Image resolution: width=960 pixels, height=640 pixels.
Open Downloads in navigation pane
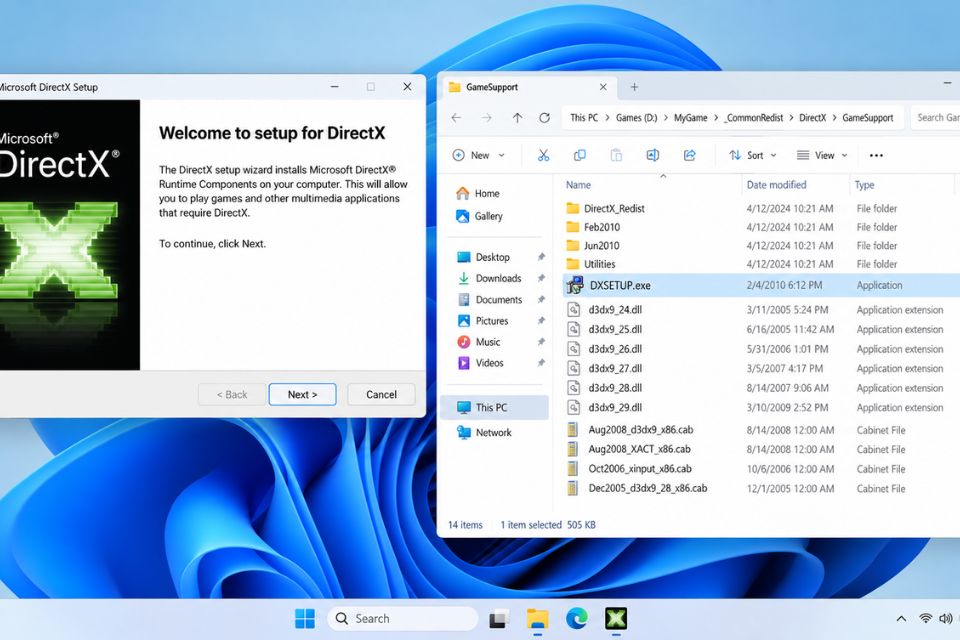pyautogui.click(x=490, y=278)
